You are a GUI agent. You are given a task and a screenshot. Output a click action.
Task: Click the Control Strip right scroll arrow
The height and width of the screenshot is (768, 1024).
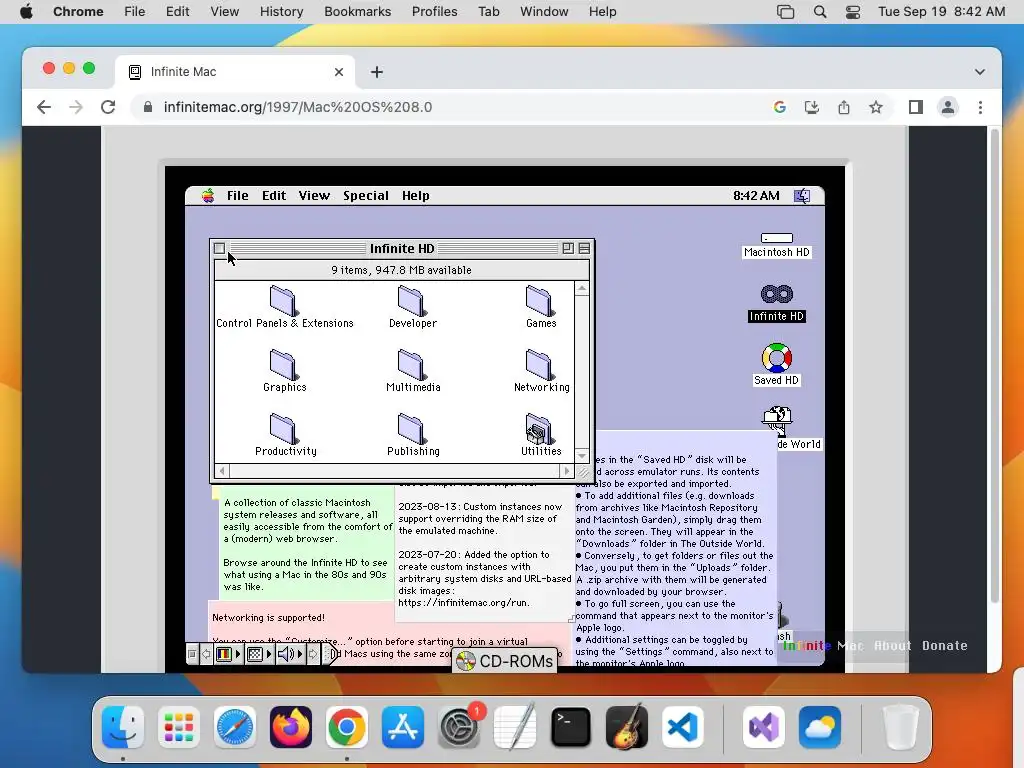(x=313, y=654)
